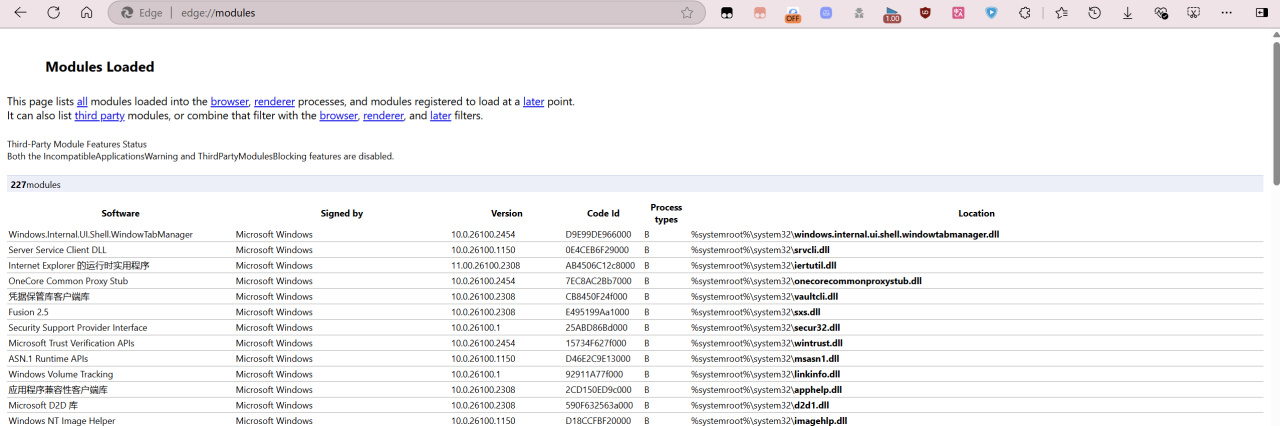Click the 'Modules Loaded' heading
Screen dimensions: 1280x426
[100, 67]
